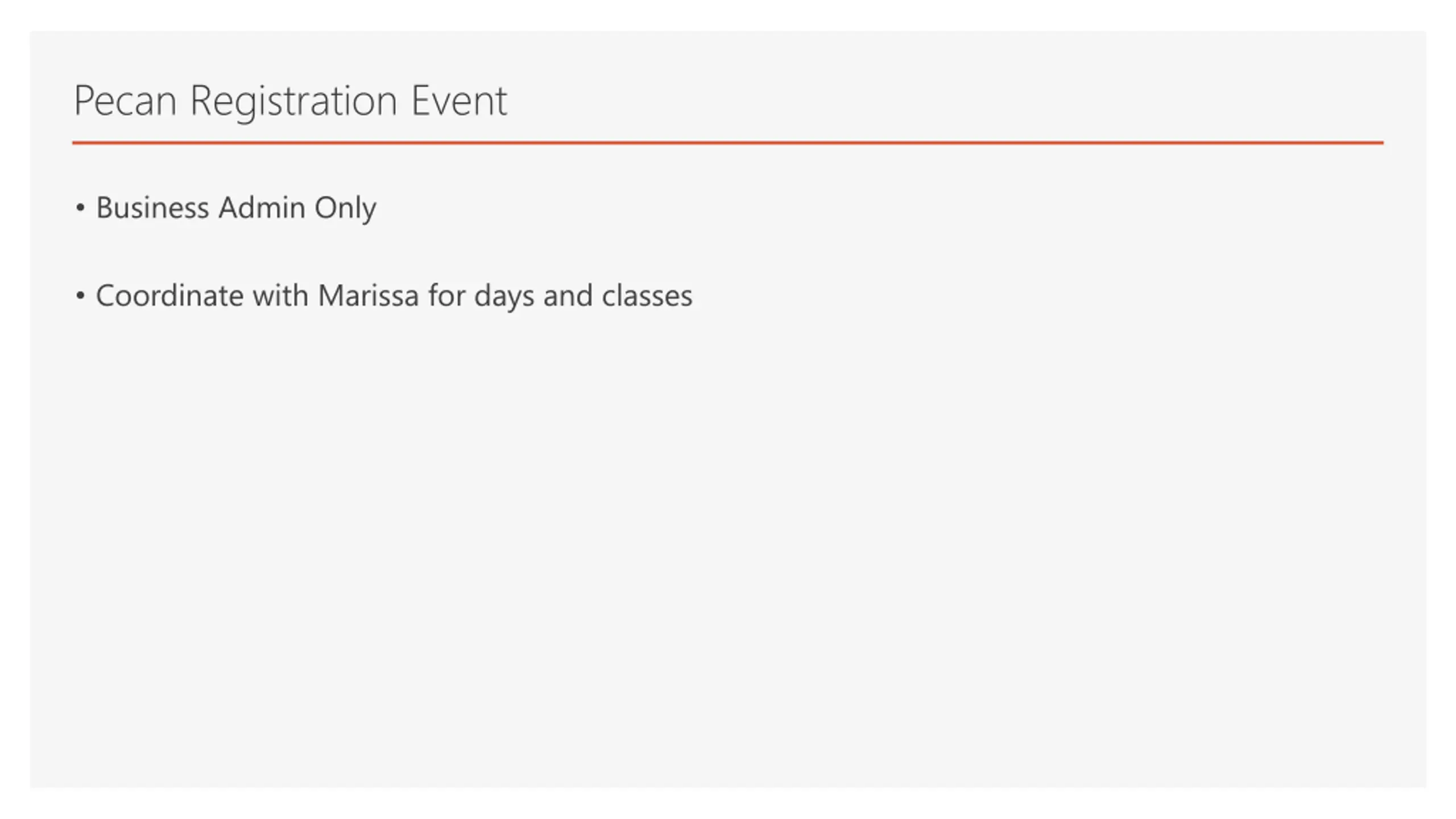Screen dimensions: 1456x819
Task: Select the word Registration in the title
Action: [293, 102]
